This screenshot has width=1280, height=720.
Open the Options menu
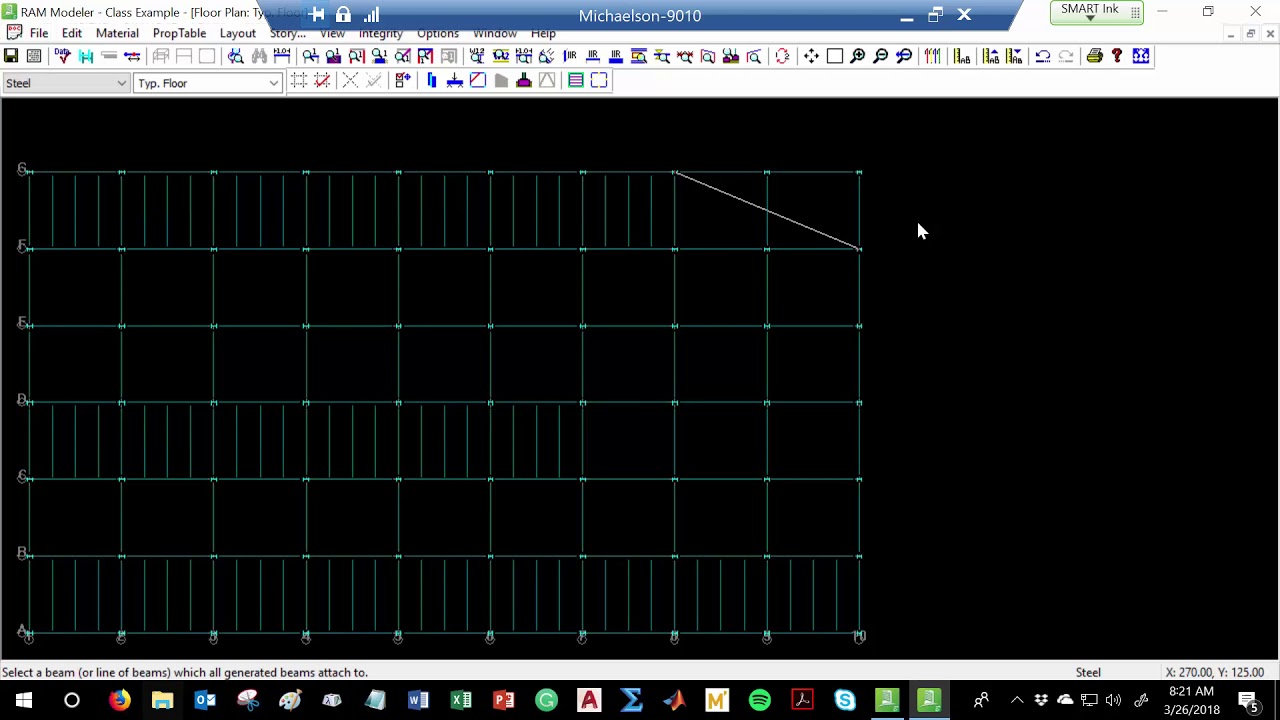(438, 33)
